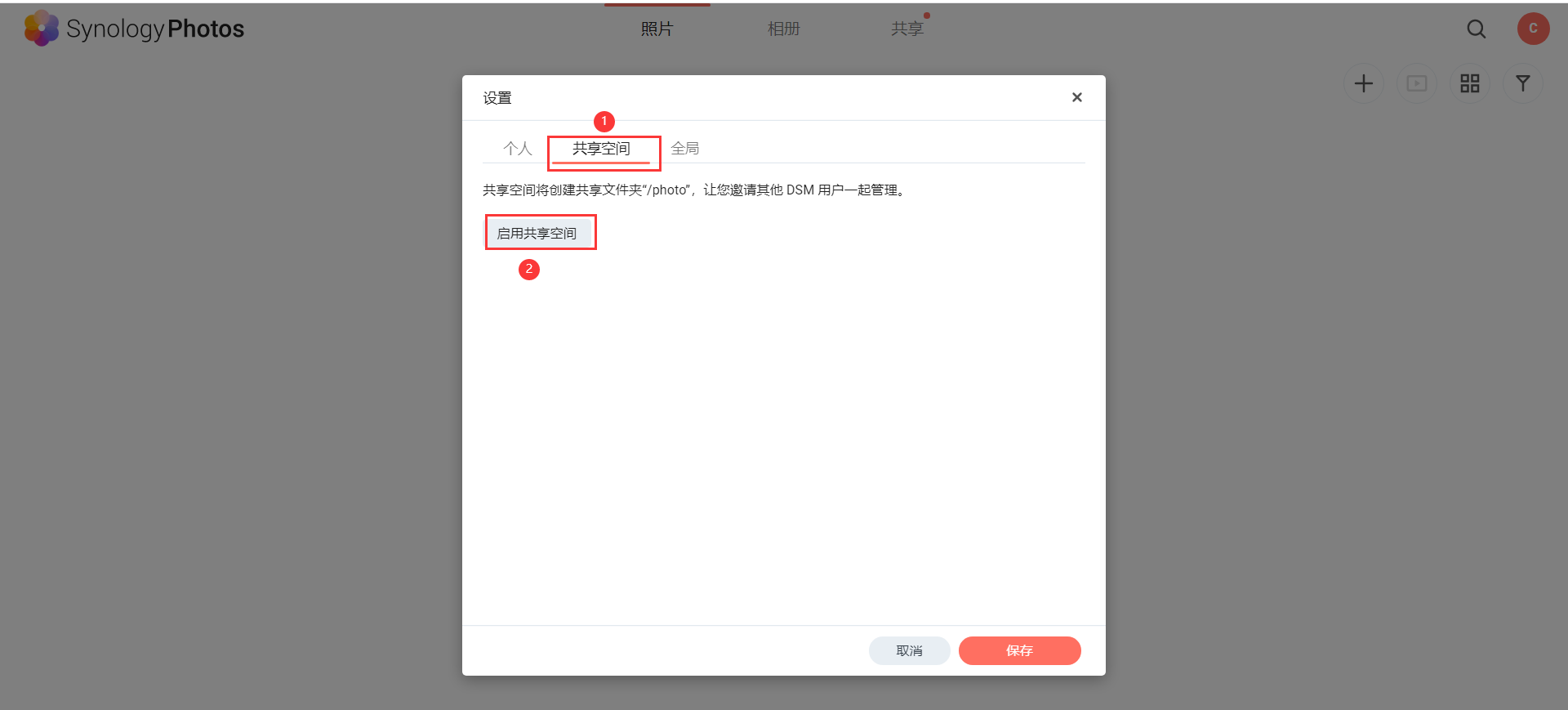This screenshot has width=1568, height=710.
Task: Go to the 照片 top tab
Action: point(657,29)
